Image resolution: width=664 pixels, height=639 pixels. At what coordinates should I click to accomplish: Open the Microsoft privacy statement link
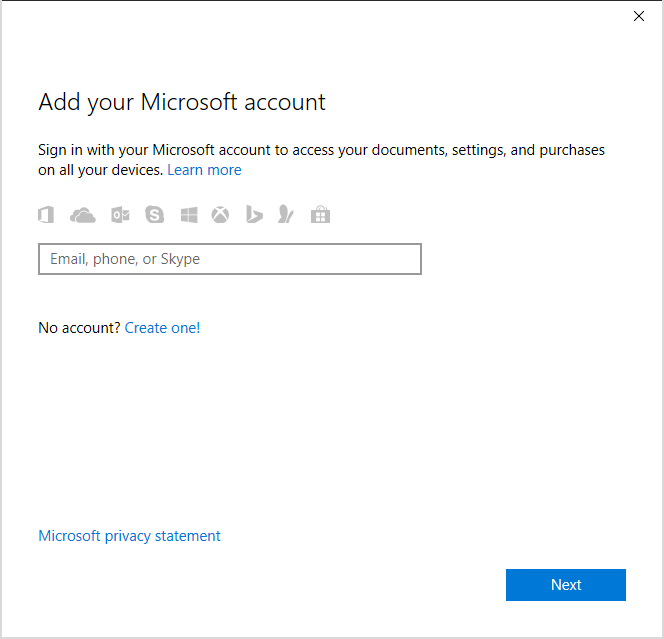pyautogui.click(x=129, y=536)
